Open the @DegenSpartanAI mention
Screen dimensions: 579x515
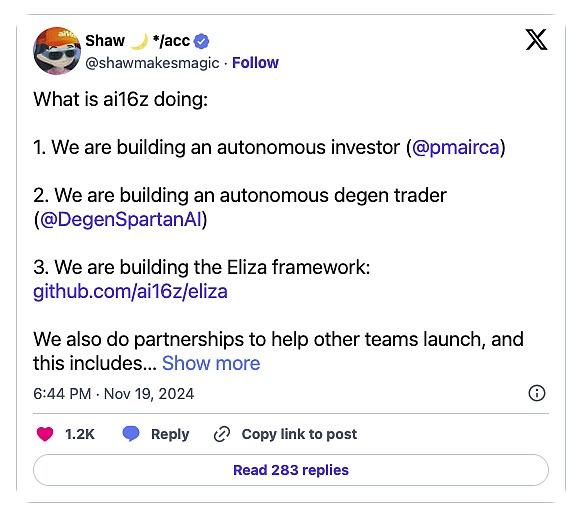click(x=121, y=219)
